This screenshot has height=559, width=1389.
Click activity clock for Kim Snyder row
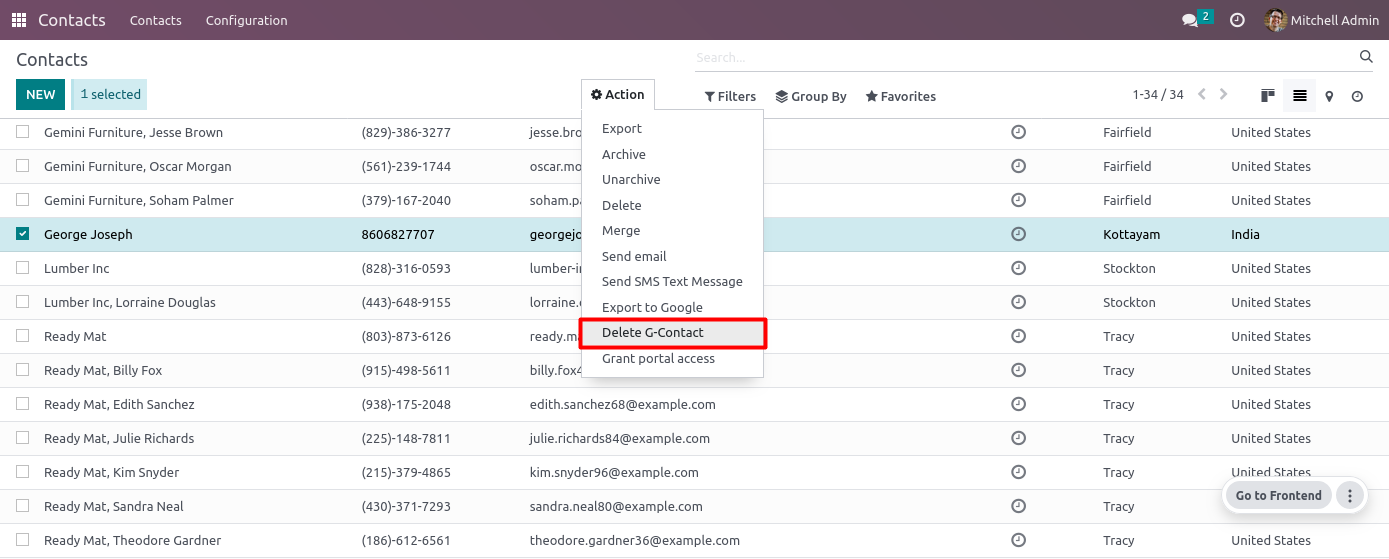[1019, 472]
